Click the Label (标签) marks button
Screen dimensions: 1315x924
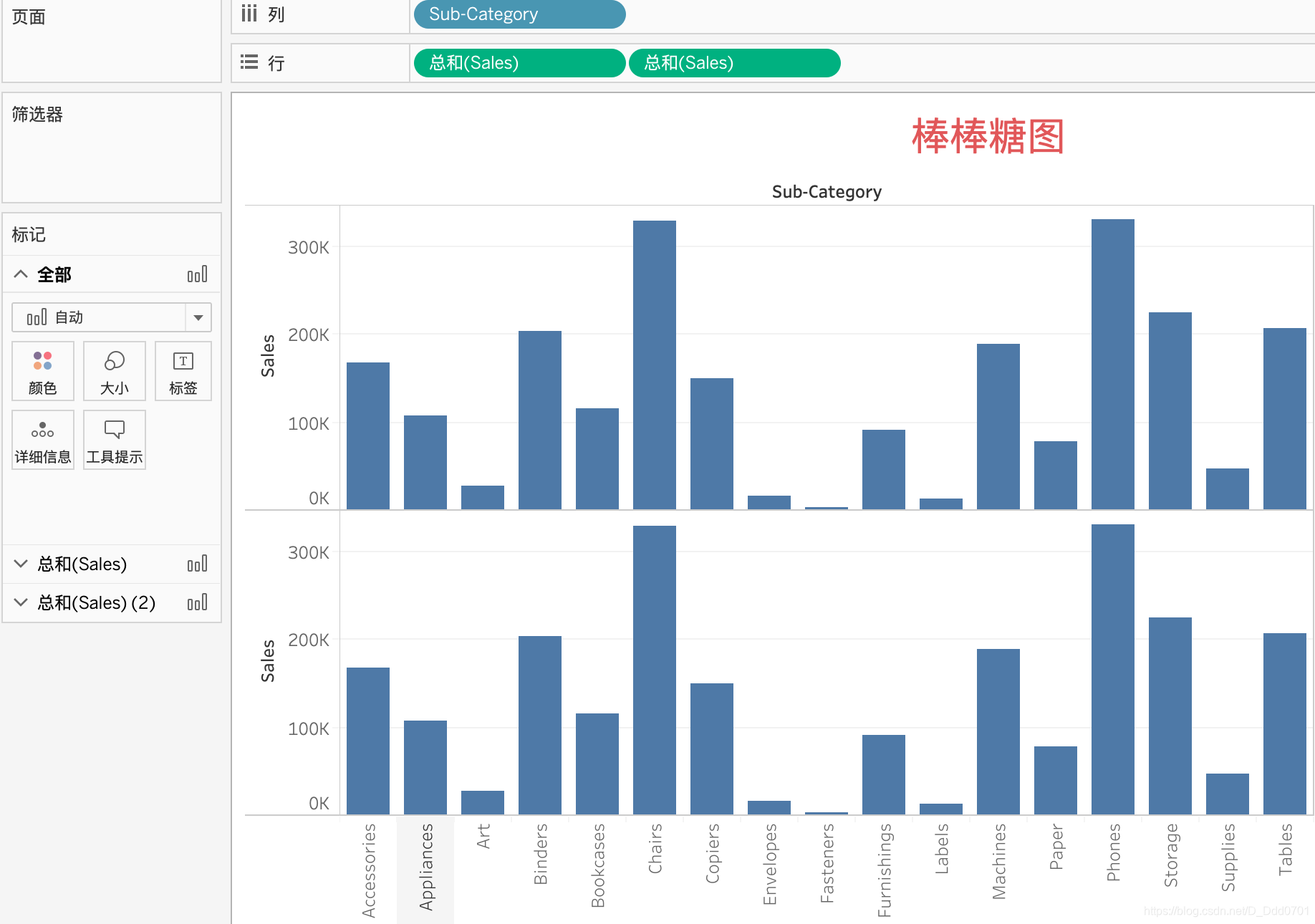point(183,371)
